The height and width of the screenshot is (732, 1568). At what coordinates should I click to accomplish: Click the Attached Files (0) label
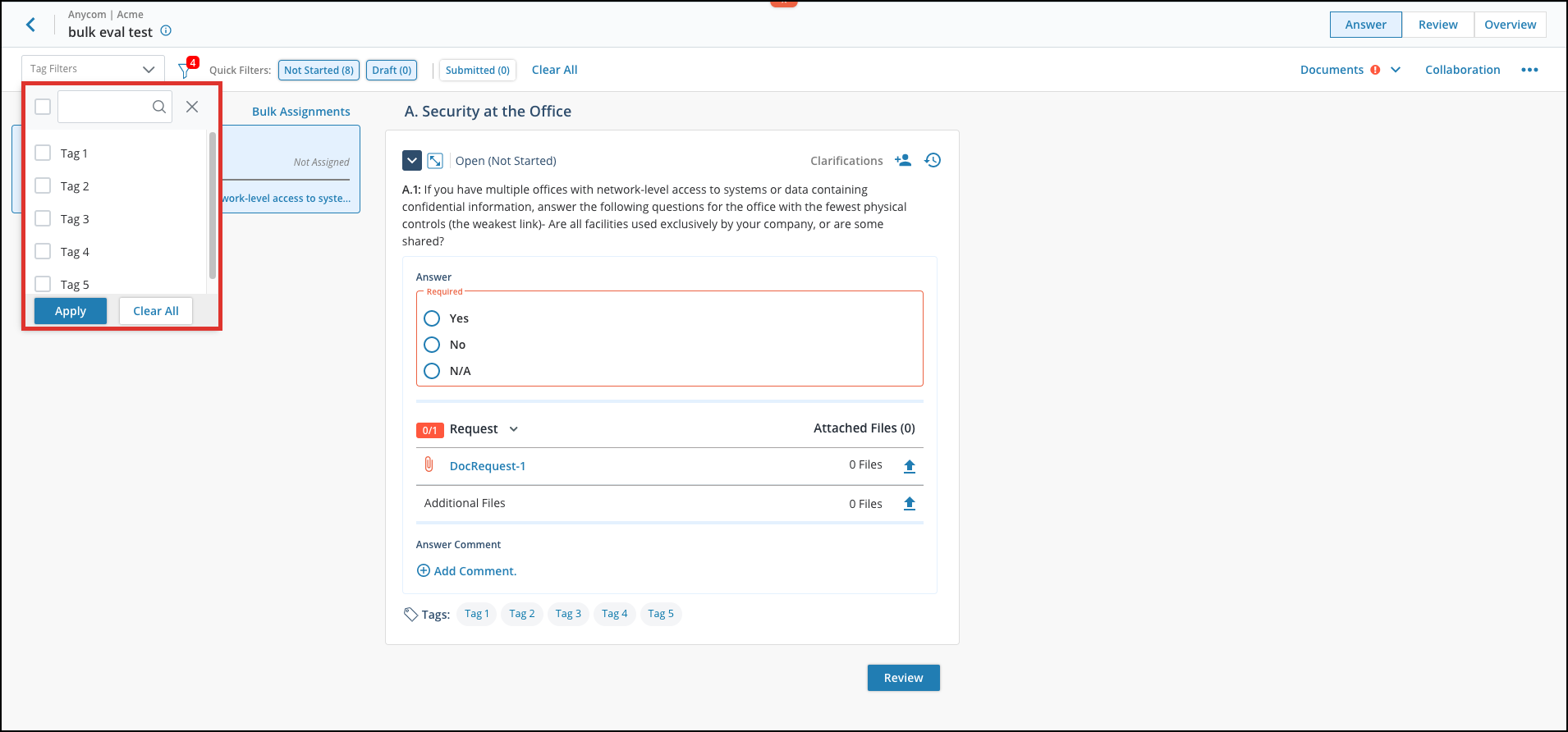864,428
